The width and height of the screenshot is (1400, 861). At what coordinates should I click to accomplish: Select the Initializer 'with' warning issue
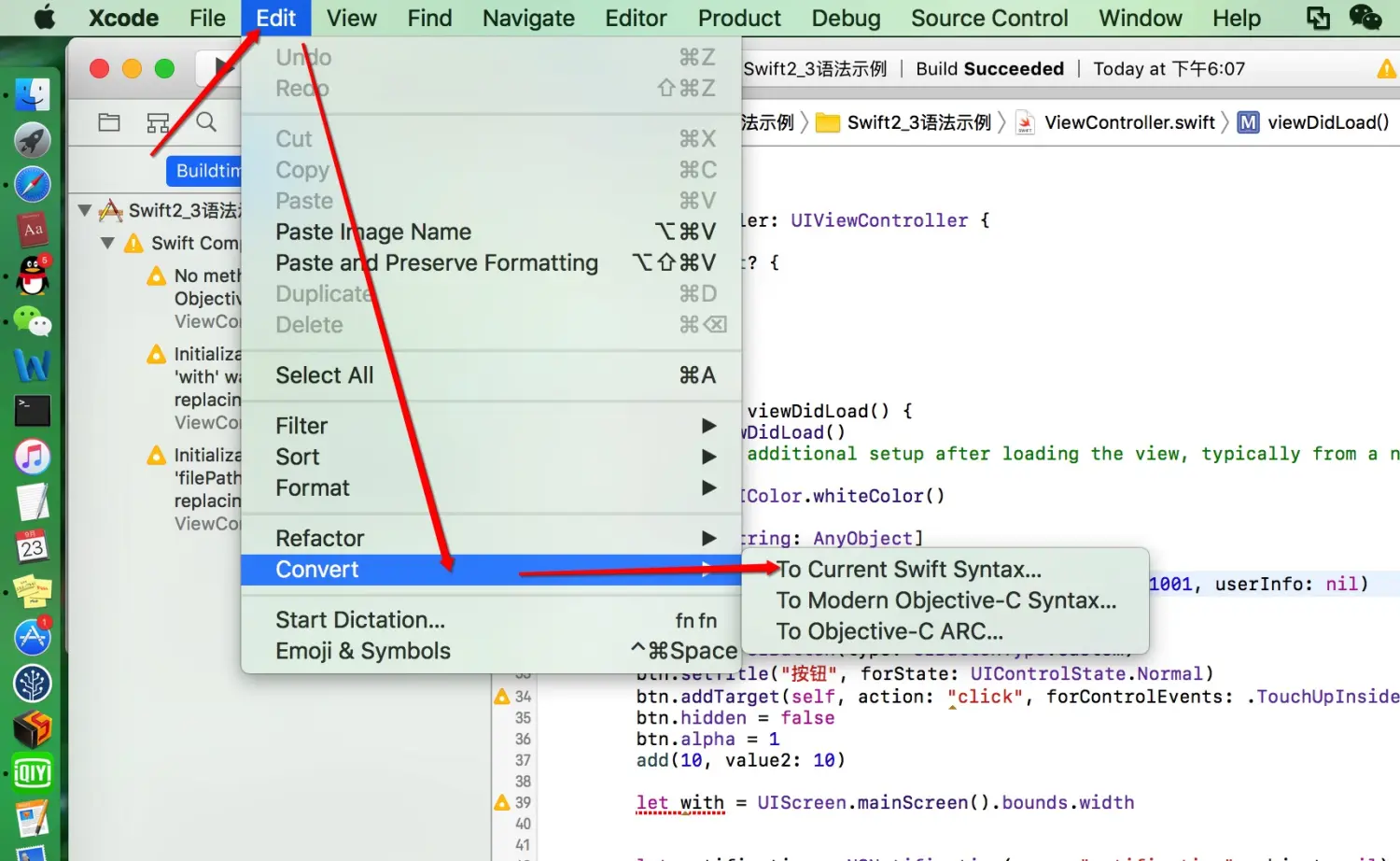click(x=194, y=388)
